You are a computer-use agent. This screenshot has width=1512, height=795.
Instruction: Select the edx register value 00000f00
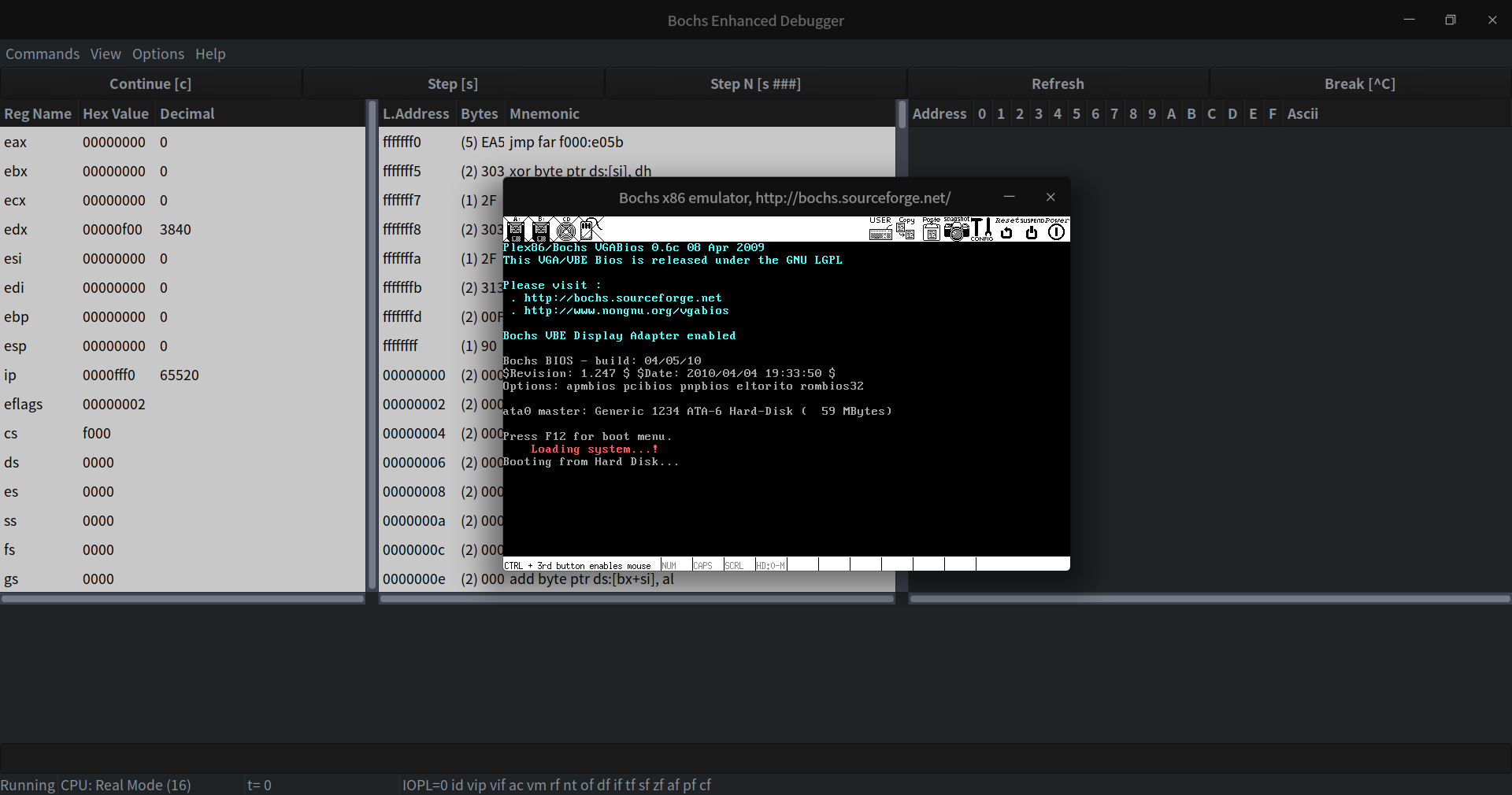(113, 230)
